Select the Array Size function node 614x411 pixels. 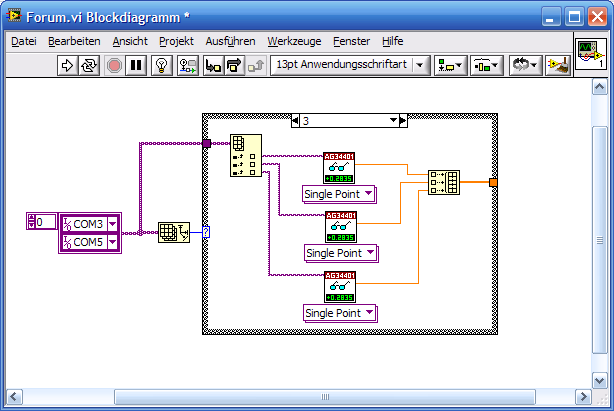pyautogui.click(x=174, y=233)
